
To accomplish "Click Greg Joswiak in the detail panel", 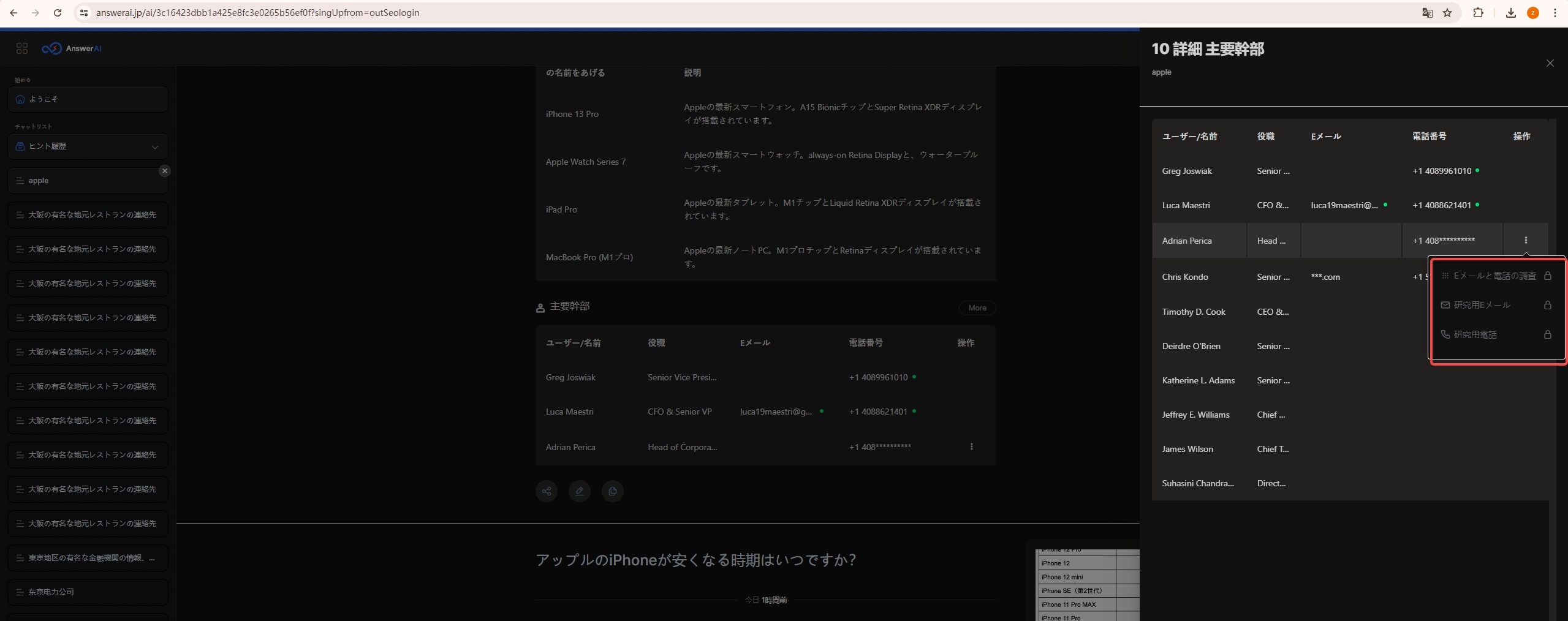I will coord(1186,171).
